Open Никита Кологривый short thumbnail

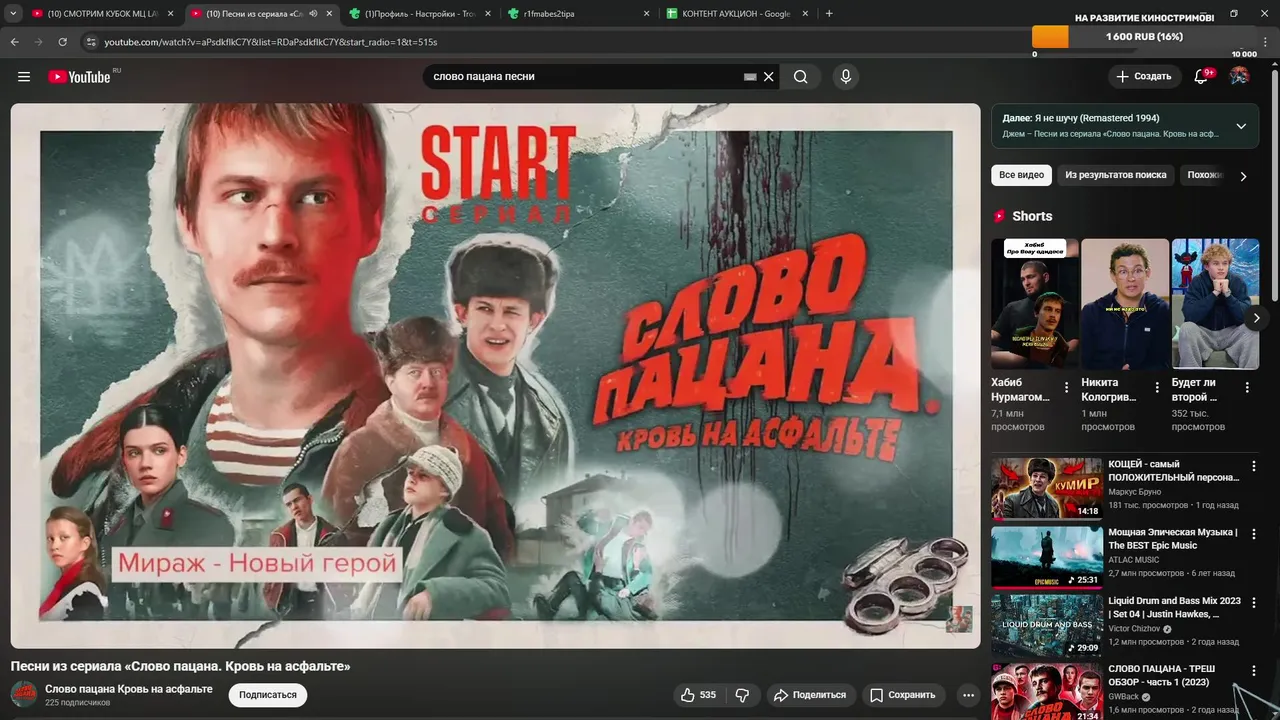tap(1125, 304)
